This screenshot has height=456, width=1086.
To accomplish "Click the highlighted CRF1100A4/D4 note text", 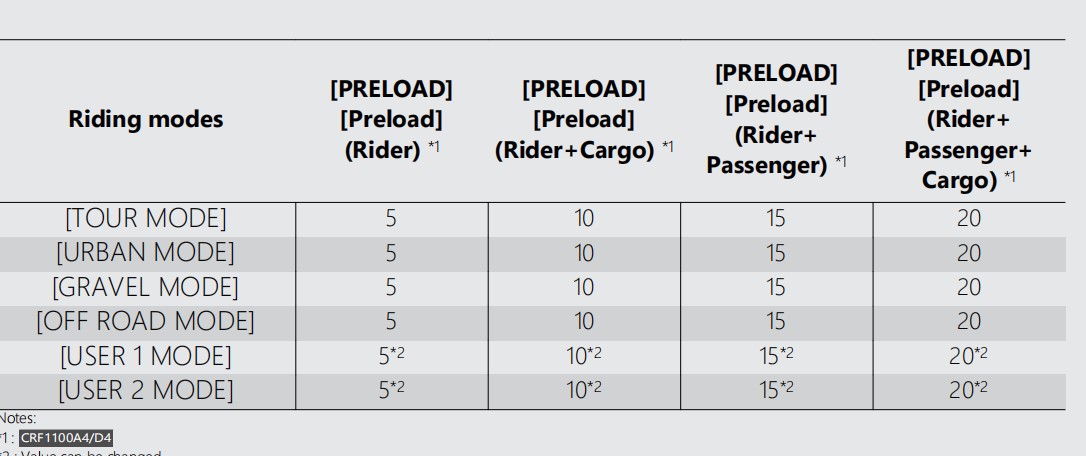I will pyautogui.click(x=66, y=437).
